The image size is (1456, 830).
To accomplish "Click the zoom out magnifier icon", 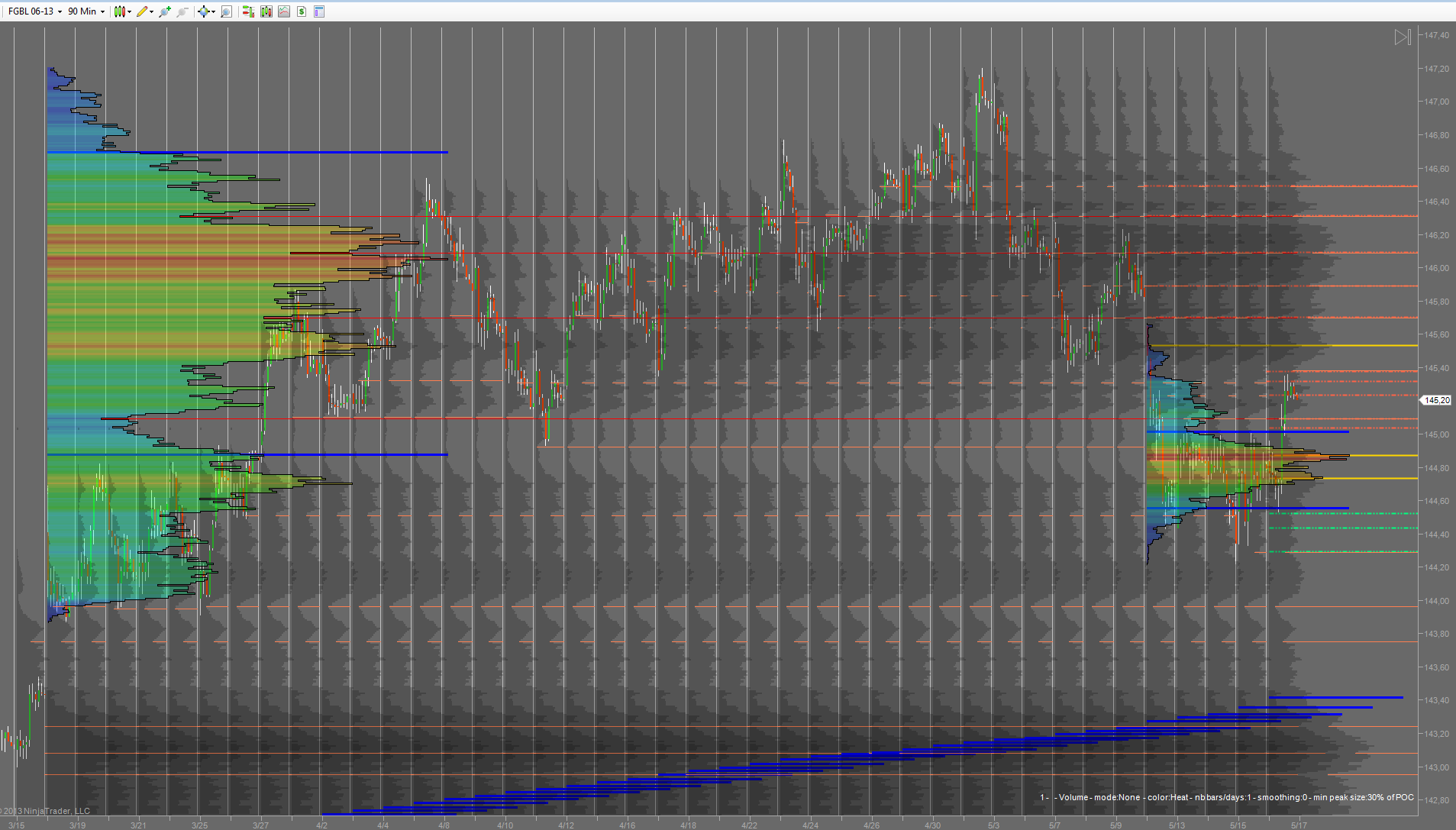I will pos(182,11).
